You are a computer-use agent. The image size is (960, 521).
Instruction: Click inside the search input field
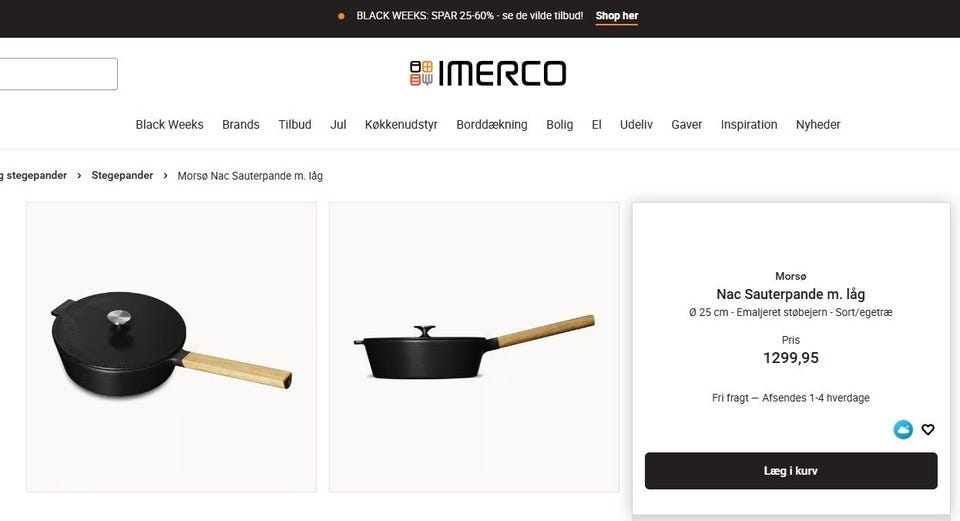click(x=58, y=74)
